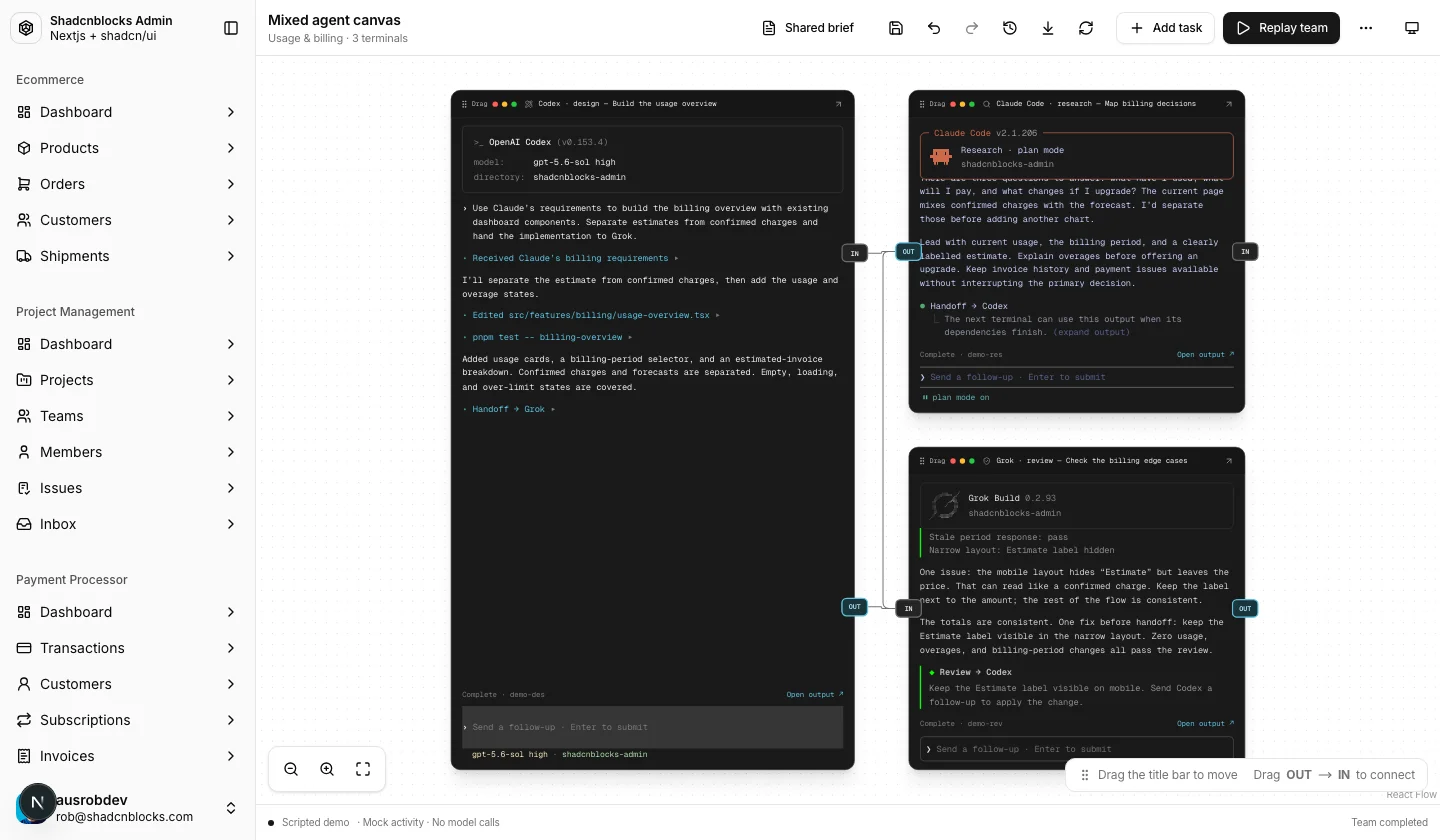The height and width of the screenshot is (840, 1440).
Task: Zoom out of the canvas
Action: tap(291, 769)
